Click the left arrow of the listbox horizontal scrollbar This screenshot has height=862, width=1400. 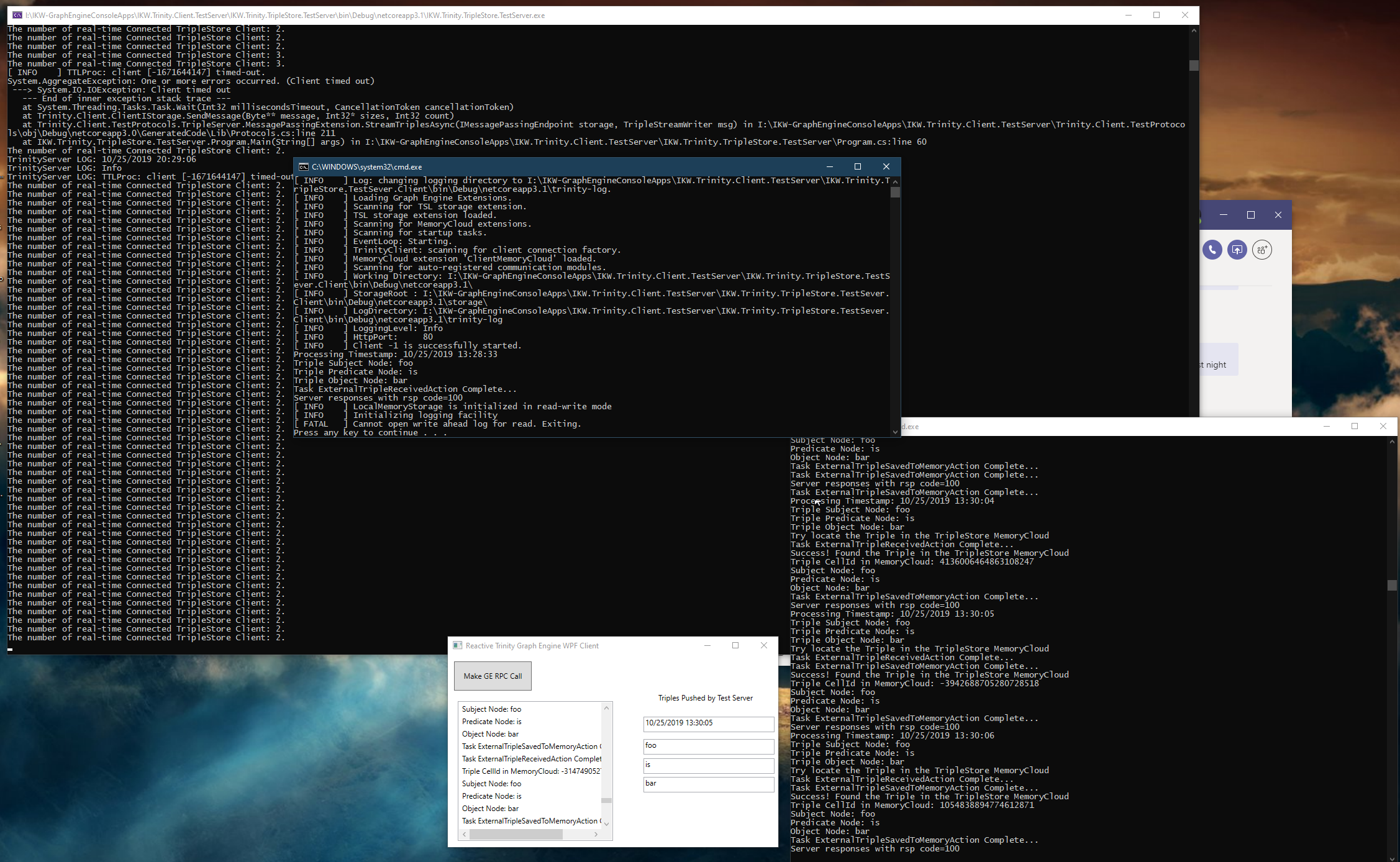(x=463, y=834)
